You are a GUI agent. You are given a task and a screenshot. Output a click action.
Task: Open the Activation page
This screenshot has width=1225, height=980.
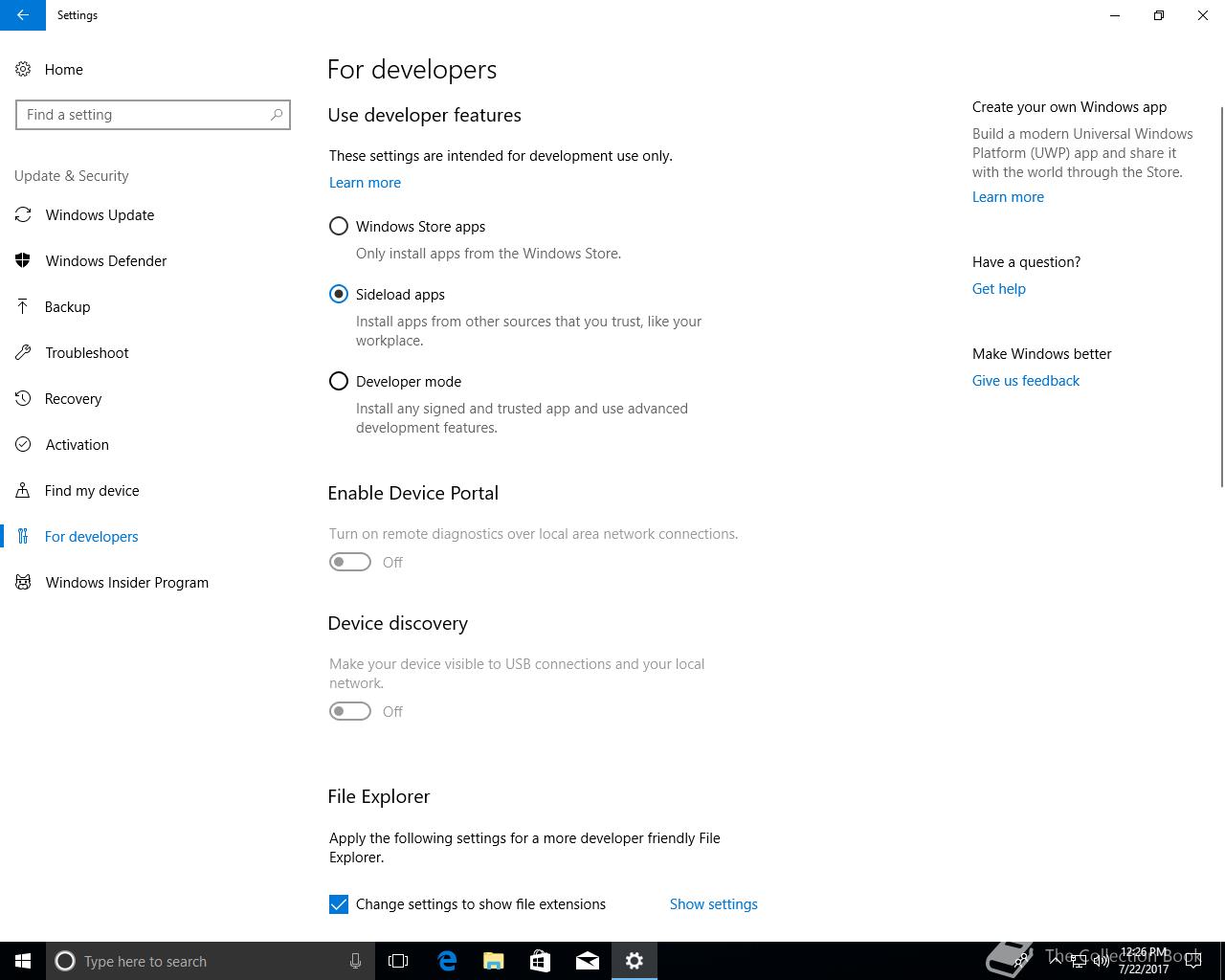pos(77,445)
